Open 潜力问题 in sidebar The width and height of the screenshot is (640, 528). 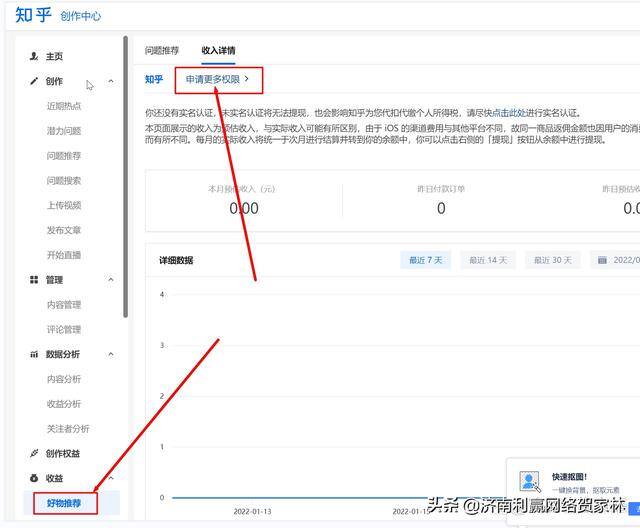pos(64,131)
